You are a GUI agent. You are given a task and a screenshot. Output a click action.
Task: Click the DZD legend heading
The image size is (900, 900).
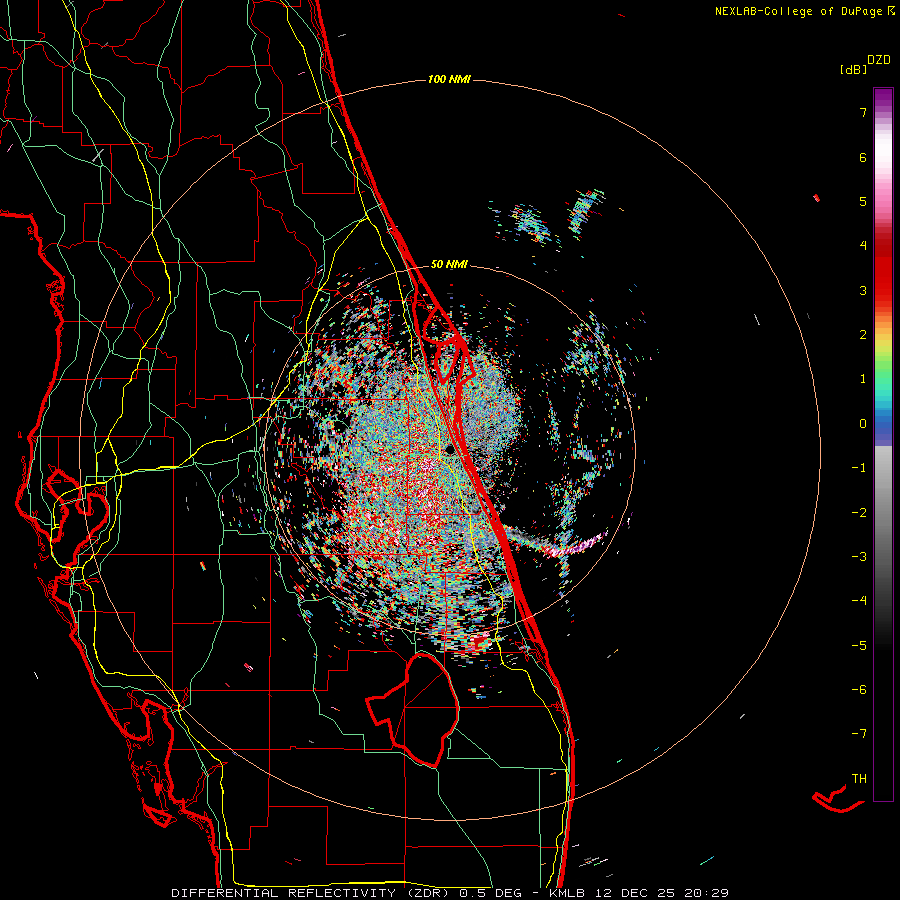click(x=879, y=60)
